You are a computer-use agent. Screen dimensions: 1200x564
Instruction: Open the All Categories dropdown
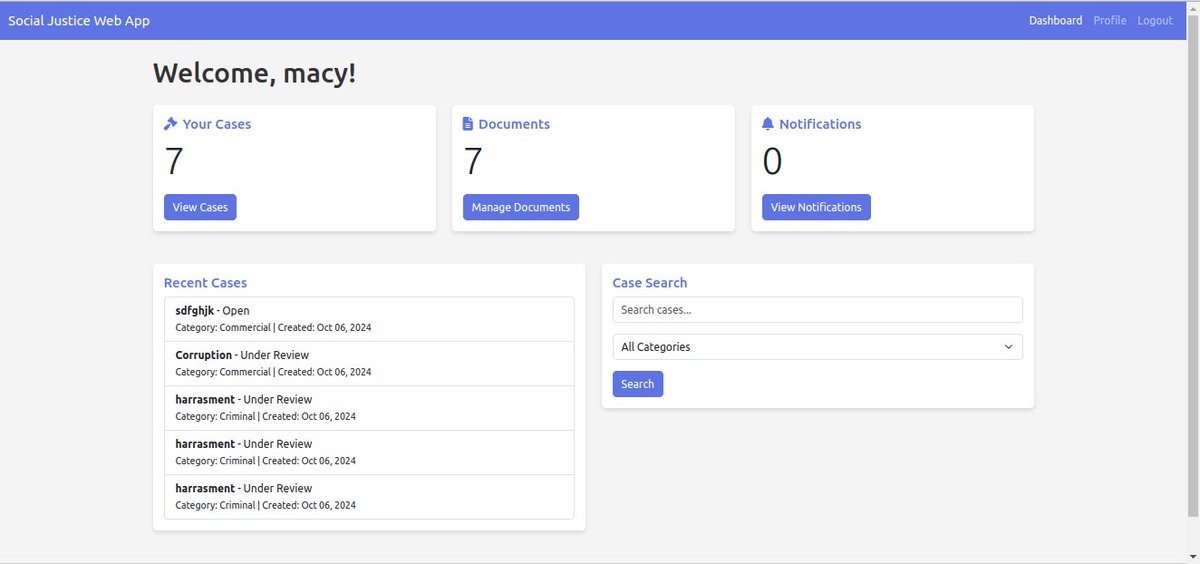817,347
